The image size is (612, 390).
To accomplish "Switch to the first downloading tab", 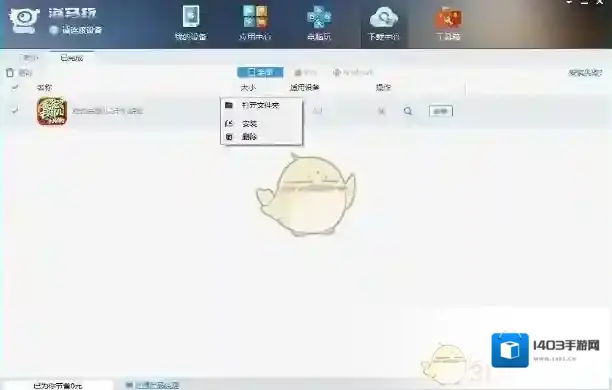I will tap(30, 58).
